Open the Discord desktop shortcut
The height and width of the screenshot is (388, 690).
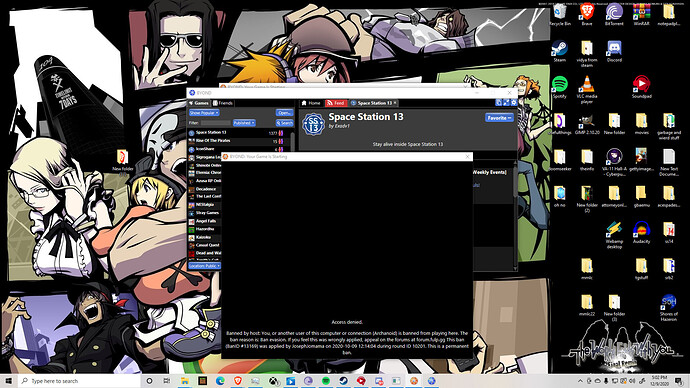click(x=614, y=51)
